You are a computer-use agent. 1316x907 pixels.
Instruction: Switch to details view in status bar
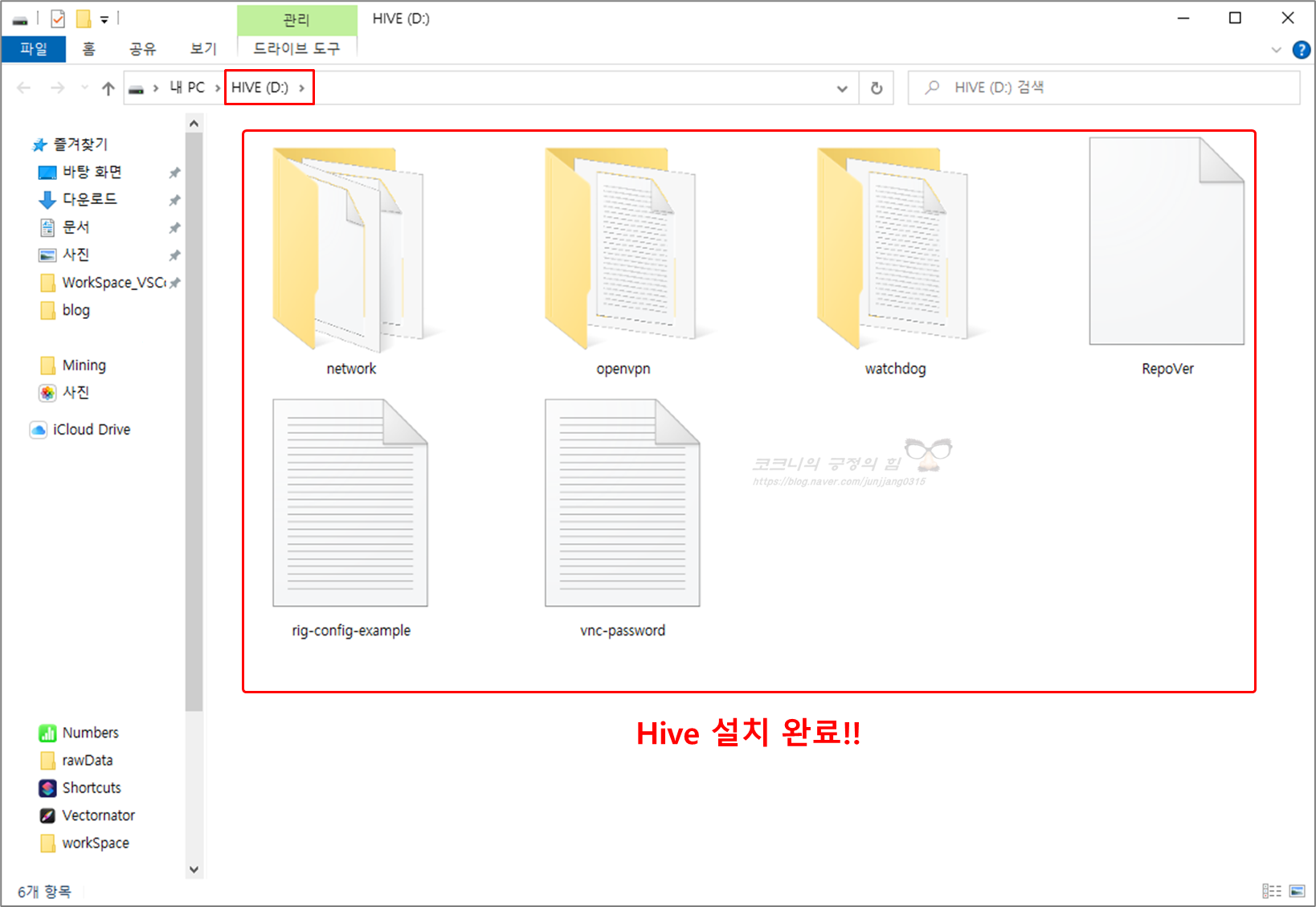(x=1272, y=891)
